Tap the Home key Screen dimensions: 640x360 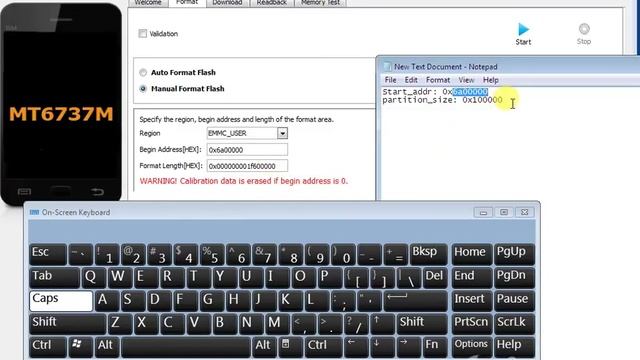tap(471, 254)
